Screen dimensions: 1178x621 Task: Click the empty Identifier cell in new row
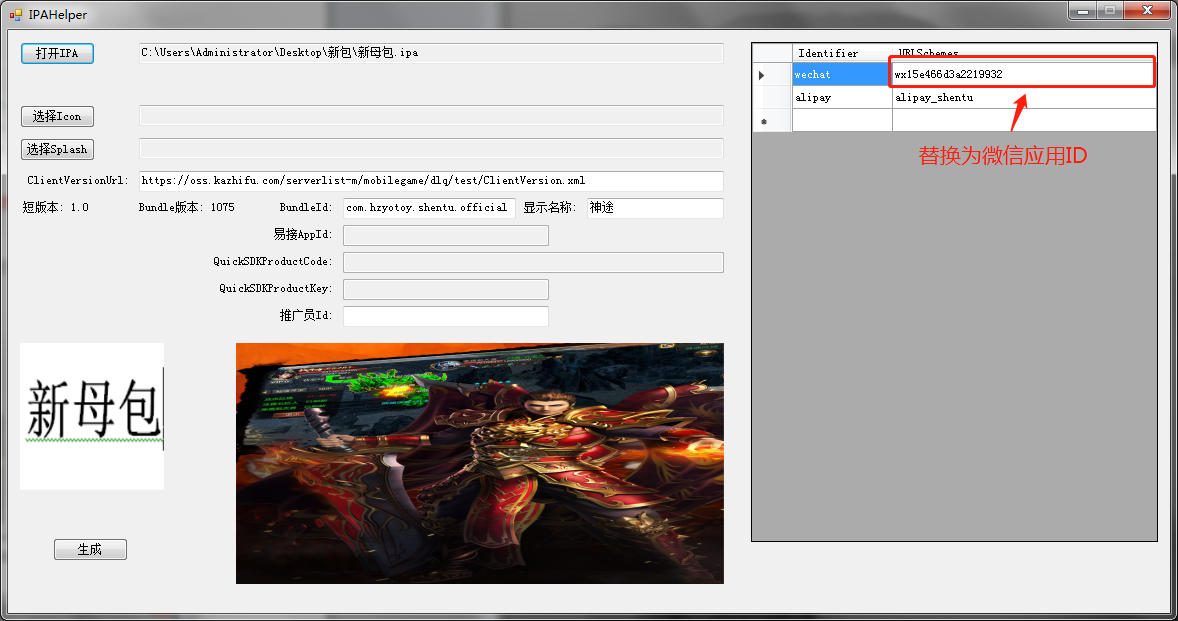pyautogui.click(x=842, y=121)
